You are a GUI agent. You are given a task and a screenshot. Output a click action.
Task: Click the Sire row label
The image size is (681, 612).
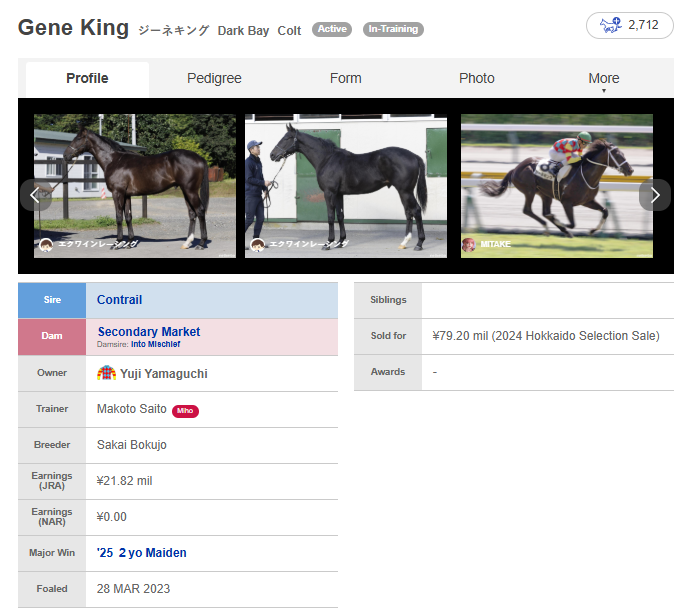[x=52, y=300]
